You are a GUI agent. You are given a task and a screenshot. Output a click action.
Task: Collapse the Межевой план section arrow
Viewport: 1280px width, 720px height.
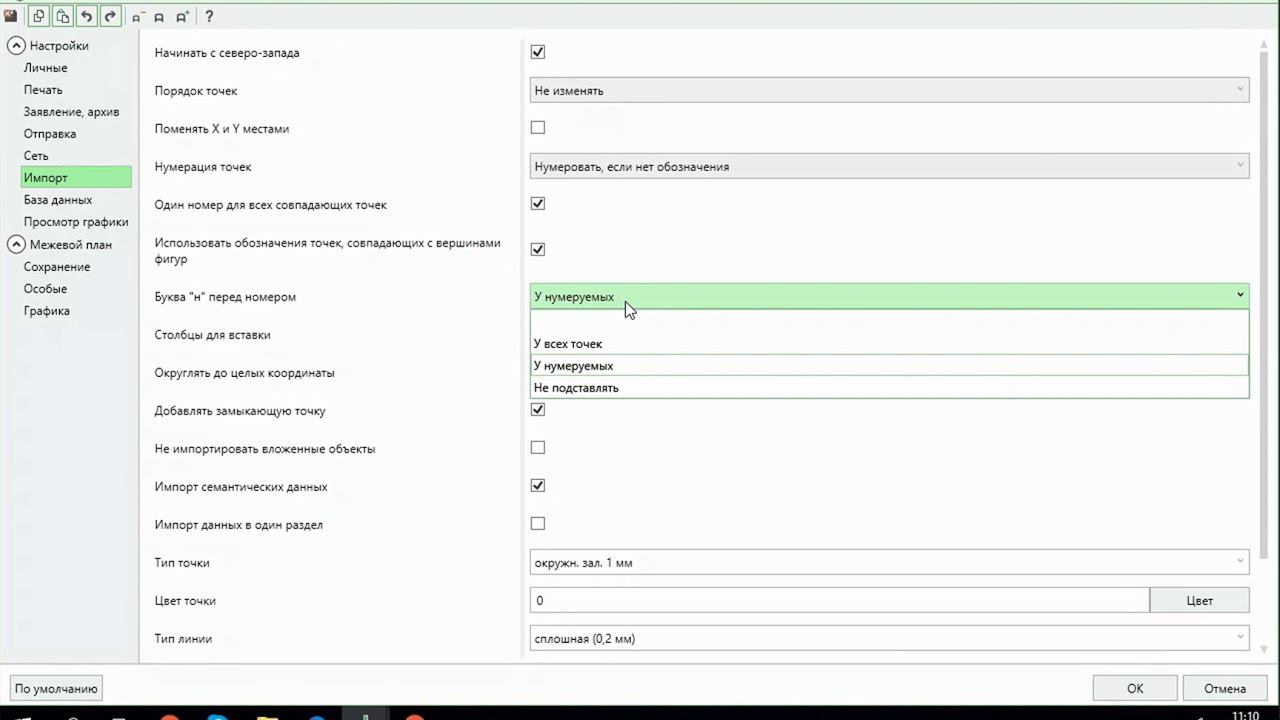(15, 244)
